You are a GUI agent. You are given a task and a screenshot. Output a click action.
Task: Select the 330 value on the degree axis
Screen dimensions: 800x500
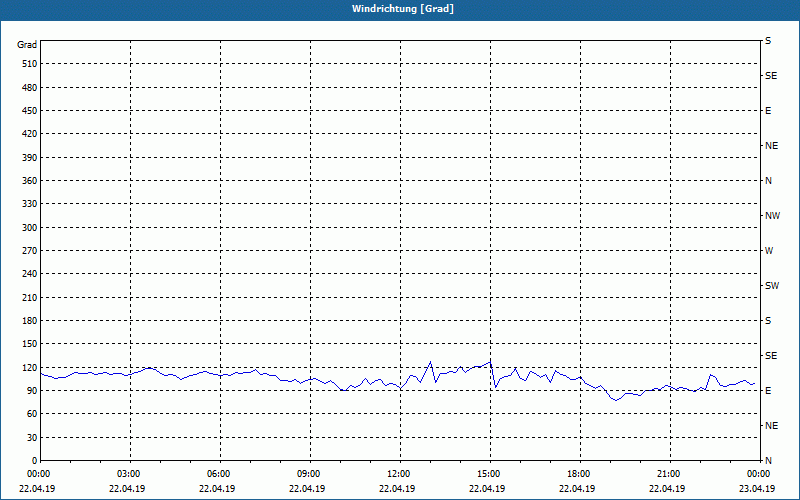point(29,204)
